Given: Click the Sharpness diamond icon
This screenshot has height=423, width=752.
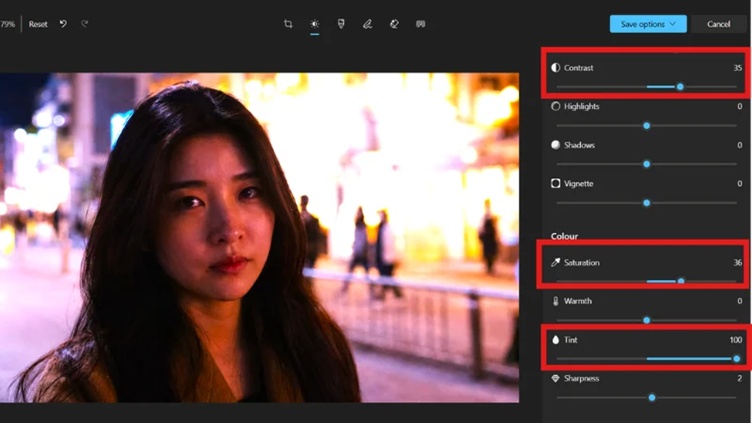Looking at the screenshot, I should tap(555, 378).
